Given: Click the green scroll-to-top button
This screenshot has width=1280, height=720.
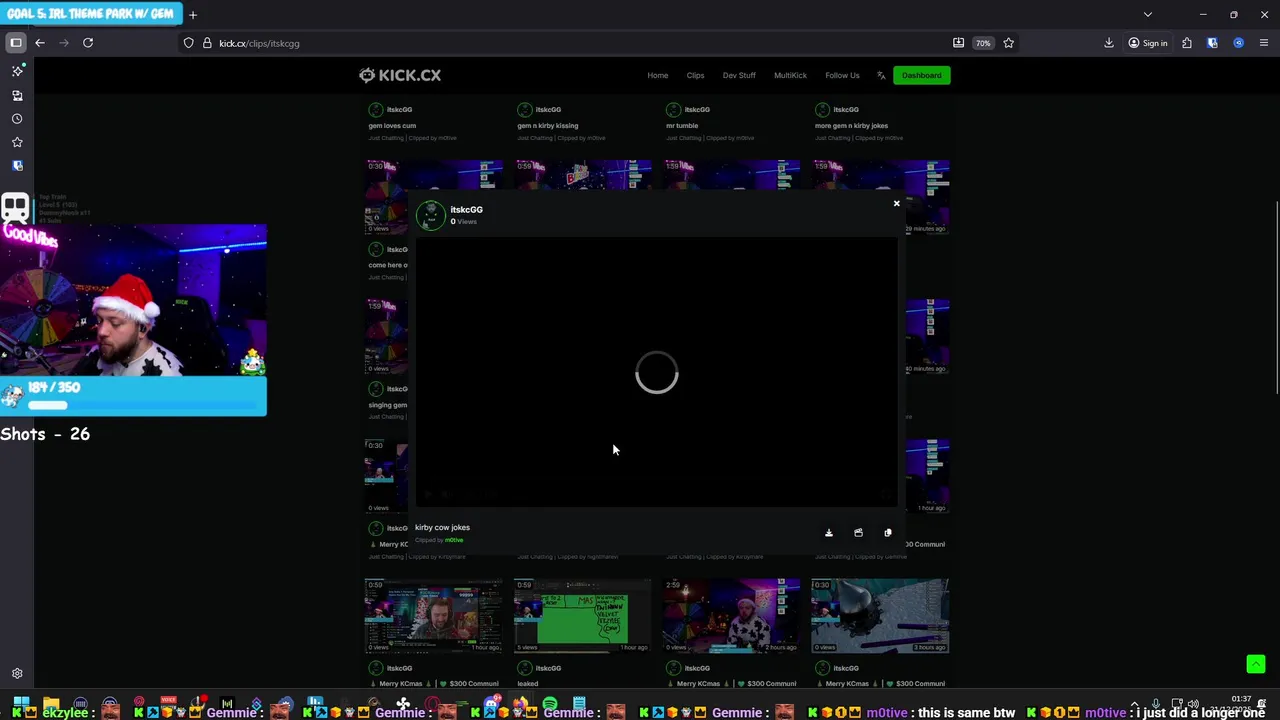Looking at the screenshot, I should tap(1256, 664).
